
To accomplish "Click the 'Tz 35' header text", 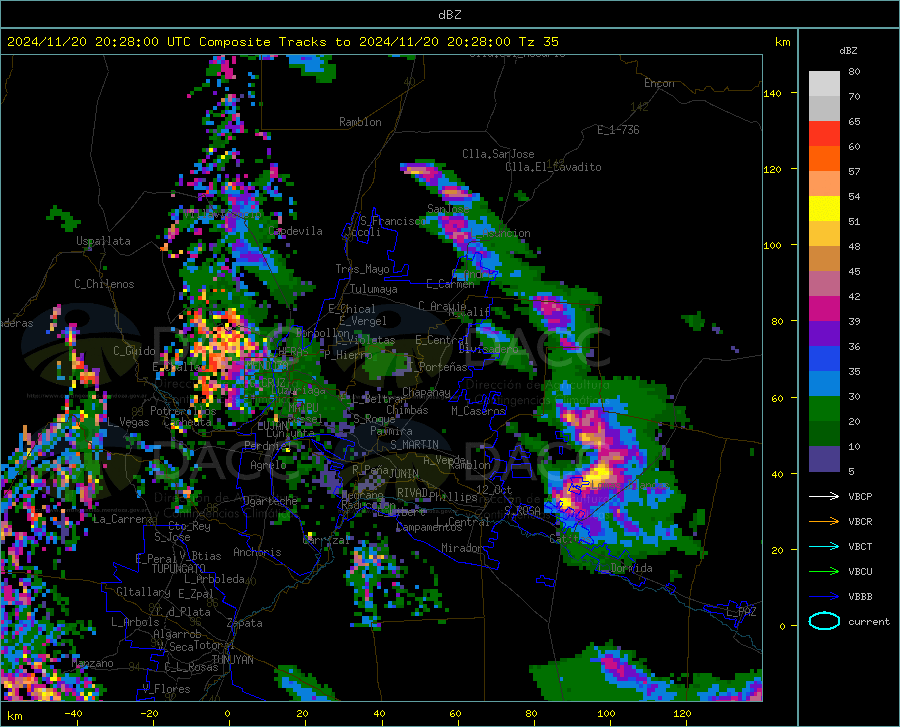I will pyautogui.click(x=539, y=42).
